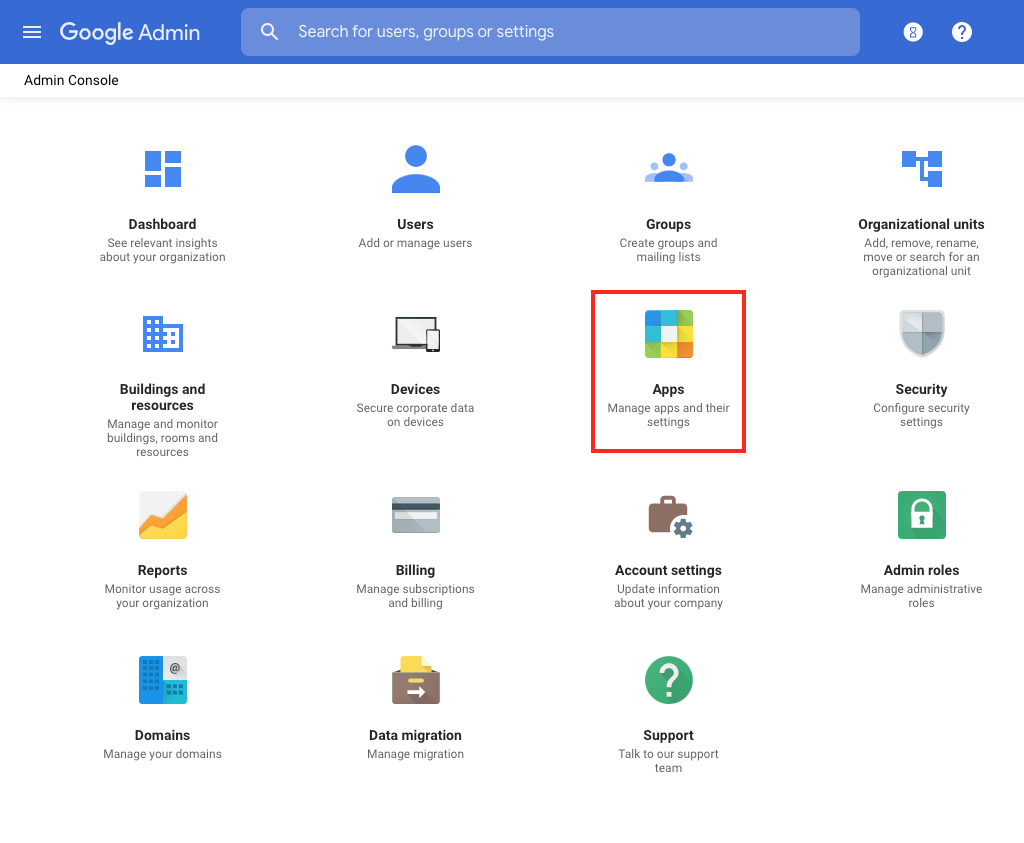The height and width of the screenshot is (843, 1024).
Task: Click the Reports title link
Action: pyautogui.click(x=163, y=570)
